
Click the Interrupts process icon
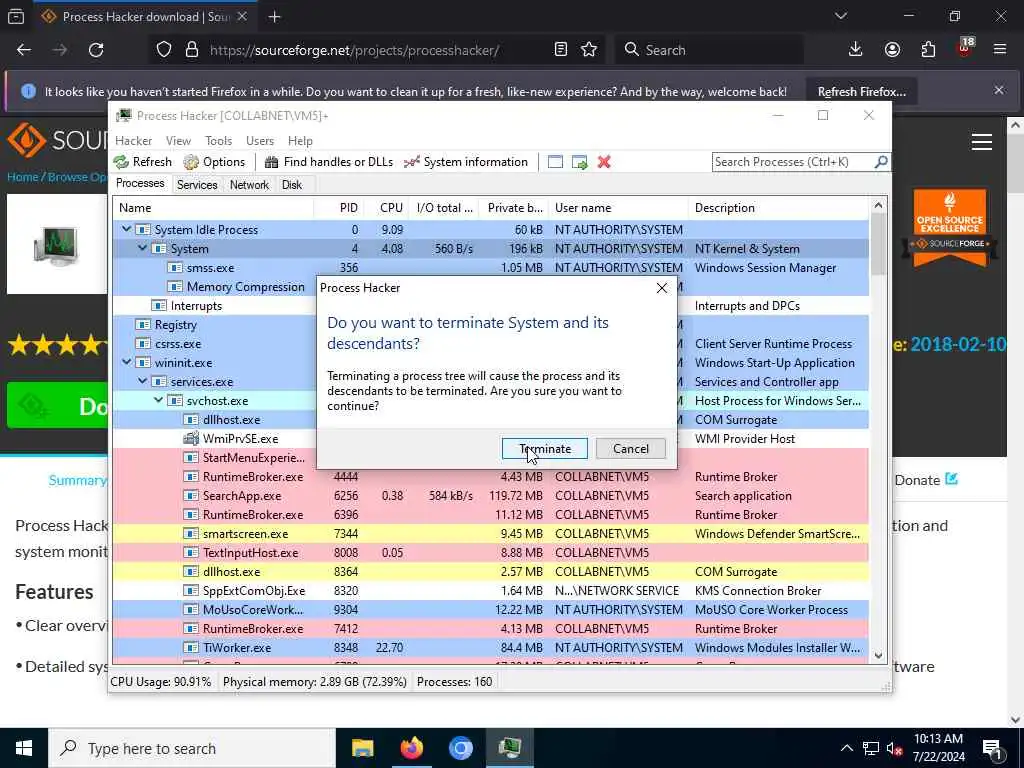[159, 306]
